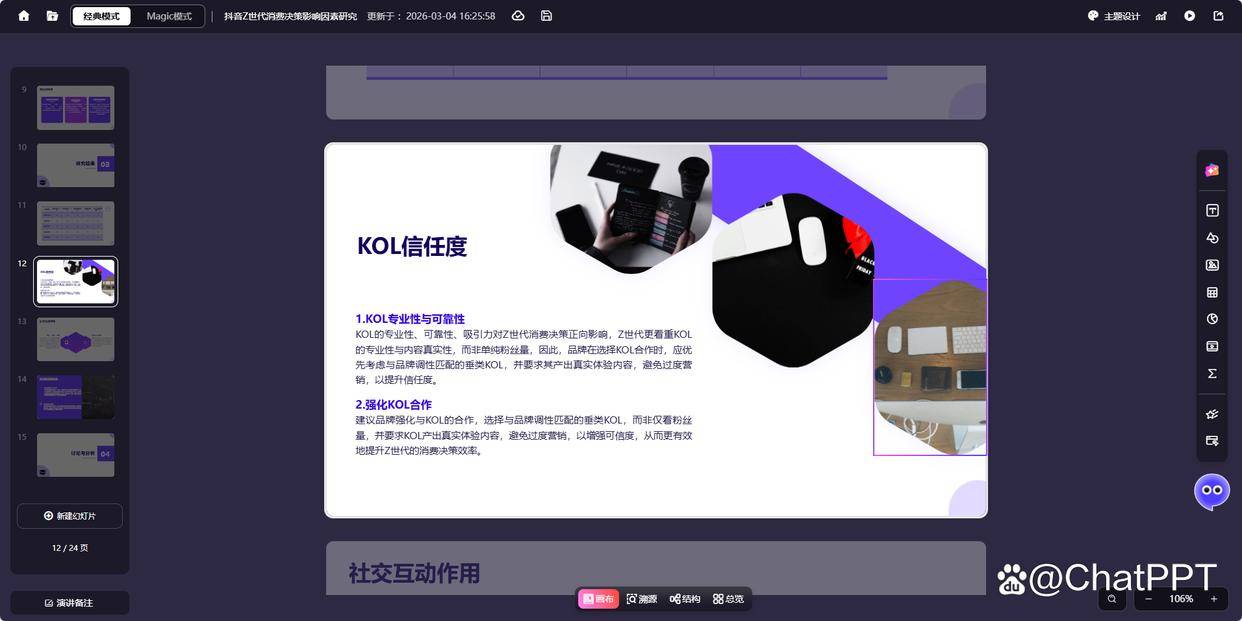The width and height of the screenshot is (1242, 621).
Task: Insert an image via right toolbar icon
Action: pos(1212,265)
